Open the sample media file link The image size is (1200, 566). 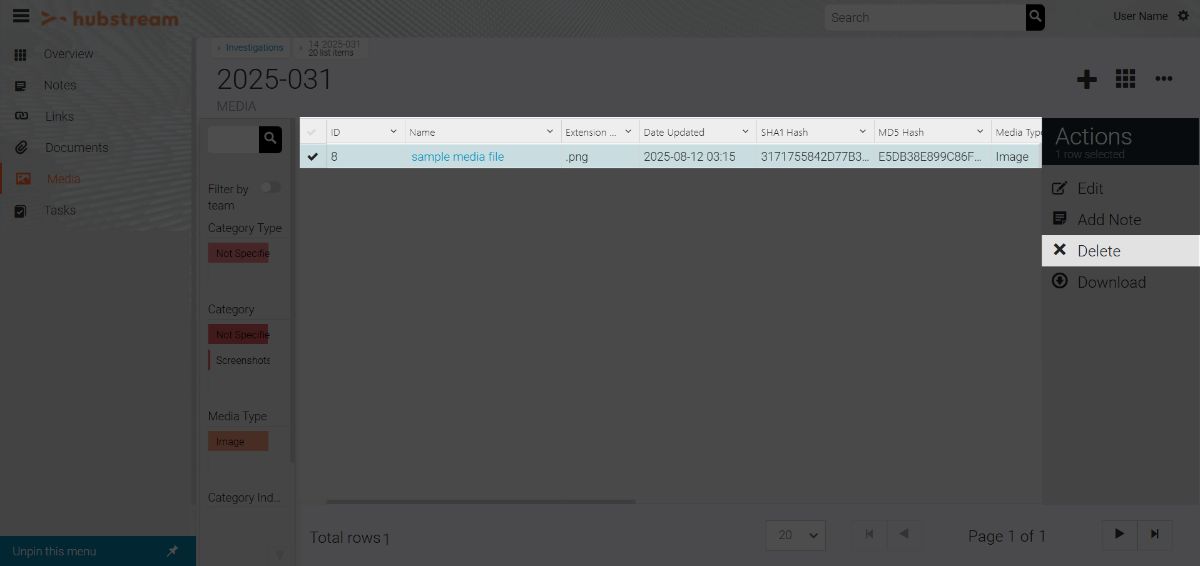point(458,157)
